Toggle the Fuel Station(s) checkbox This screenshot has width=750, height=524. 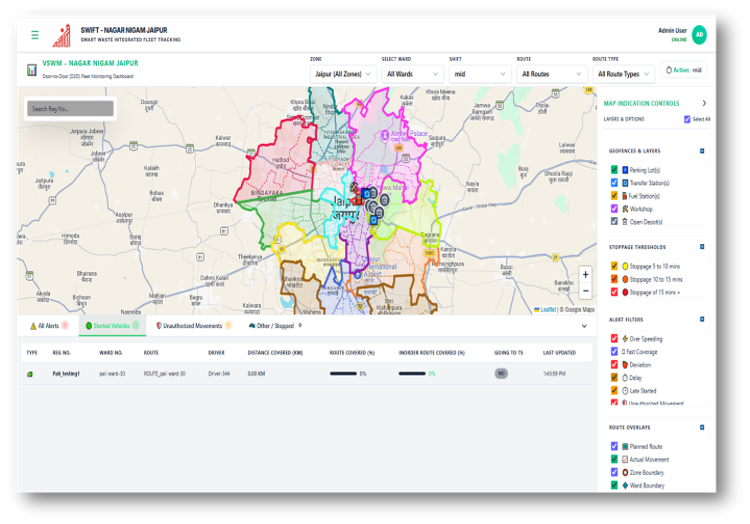pyautogui.click(x=614, y=196)
